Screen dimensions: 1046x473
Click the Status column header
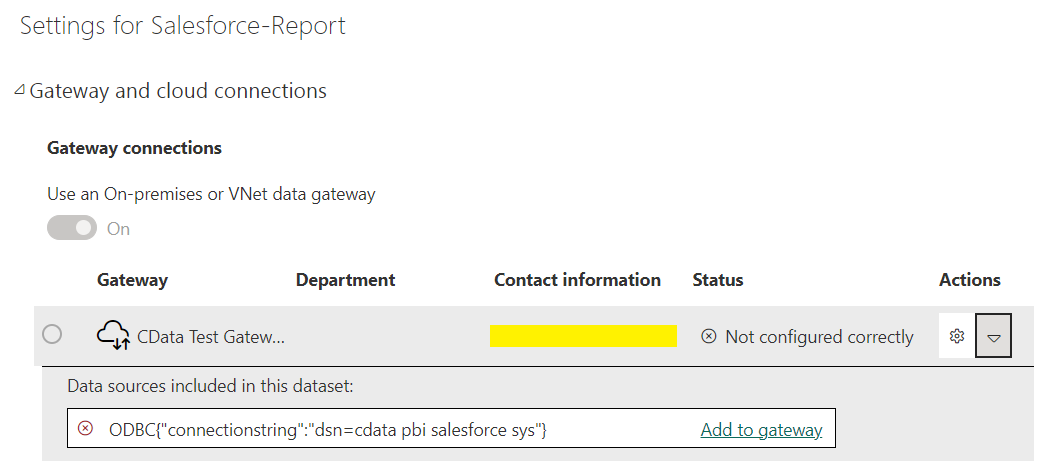717,280
